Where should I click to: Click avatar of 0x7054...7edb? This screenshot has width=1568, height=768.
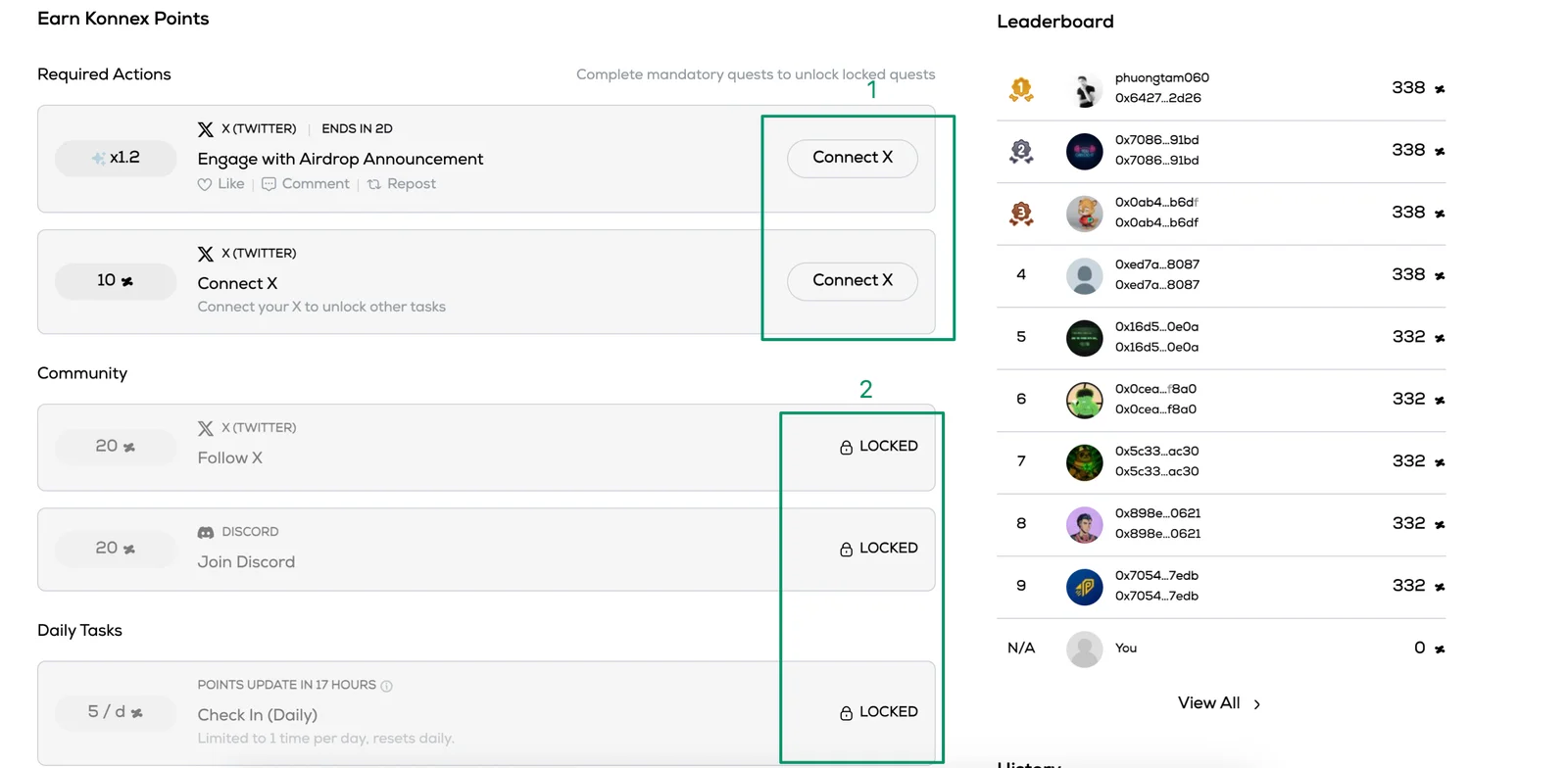click(1085, 587)
